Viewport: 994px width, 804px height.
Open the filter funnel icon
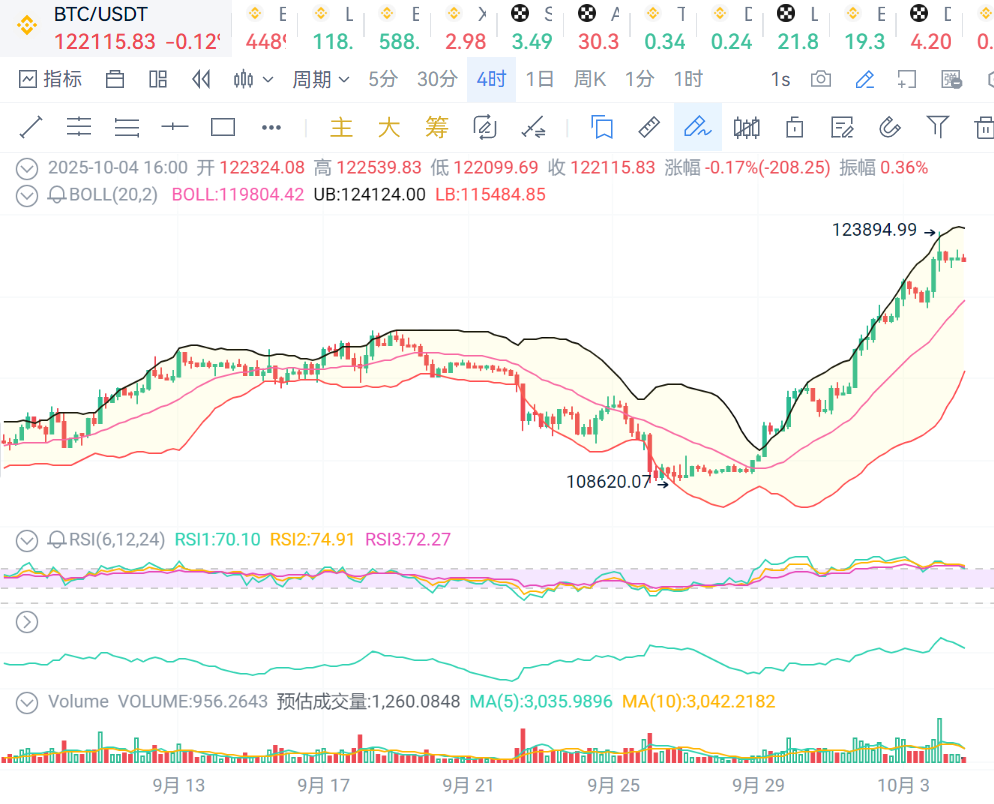coord(937,126)
